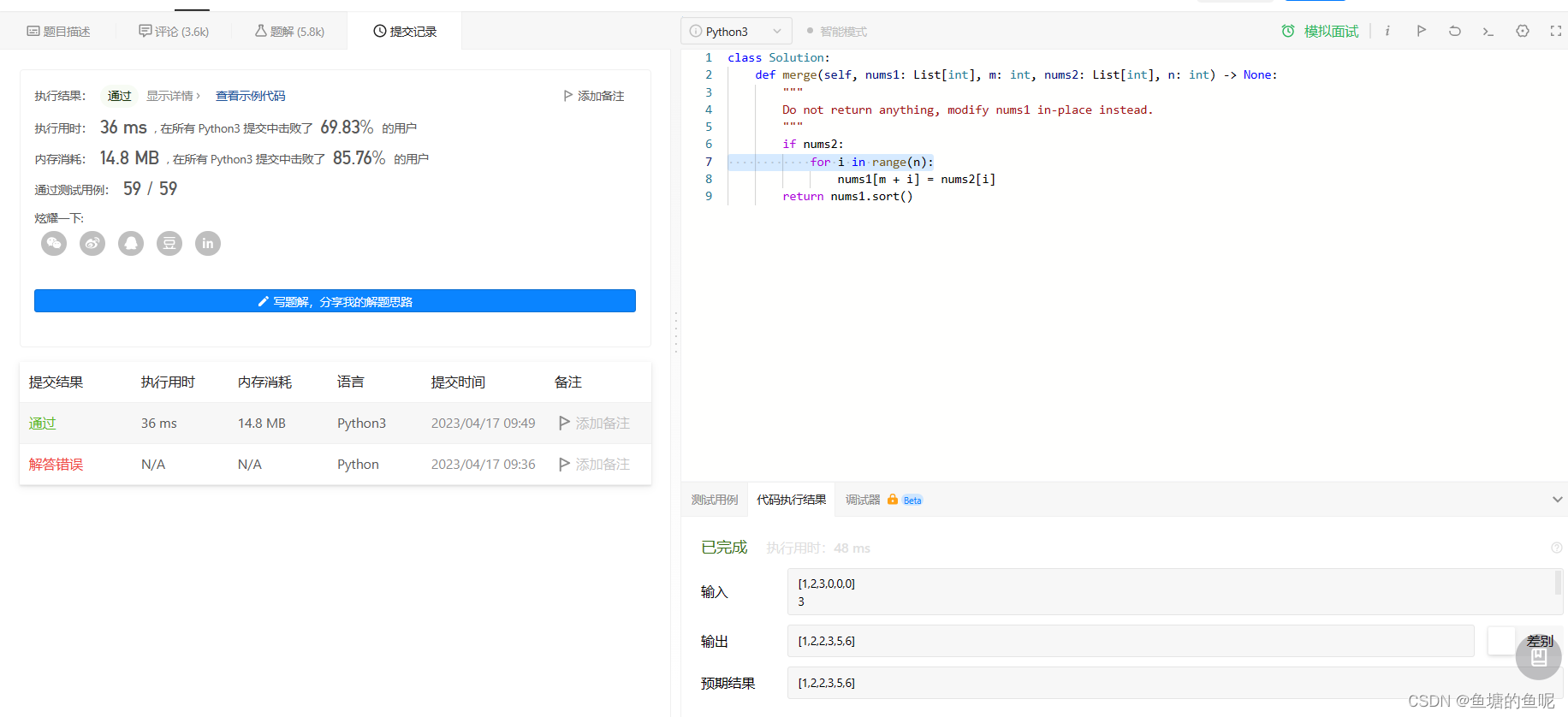This screenshot has width=1568, height=717.
Task: Click the 备注 column header
Action: 568,382
